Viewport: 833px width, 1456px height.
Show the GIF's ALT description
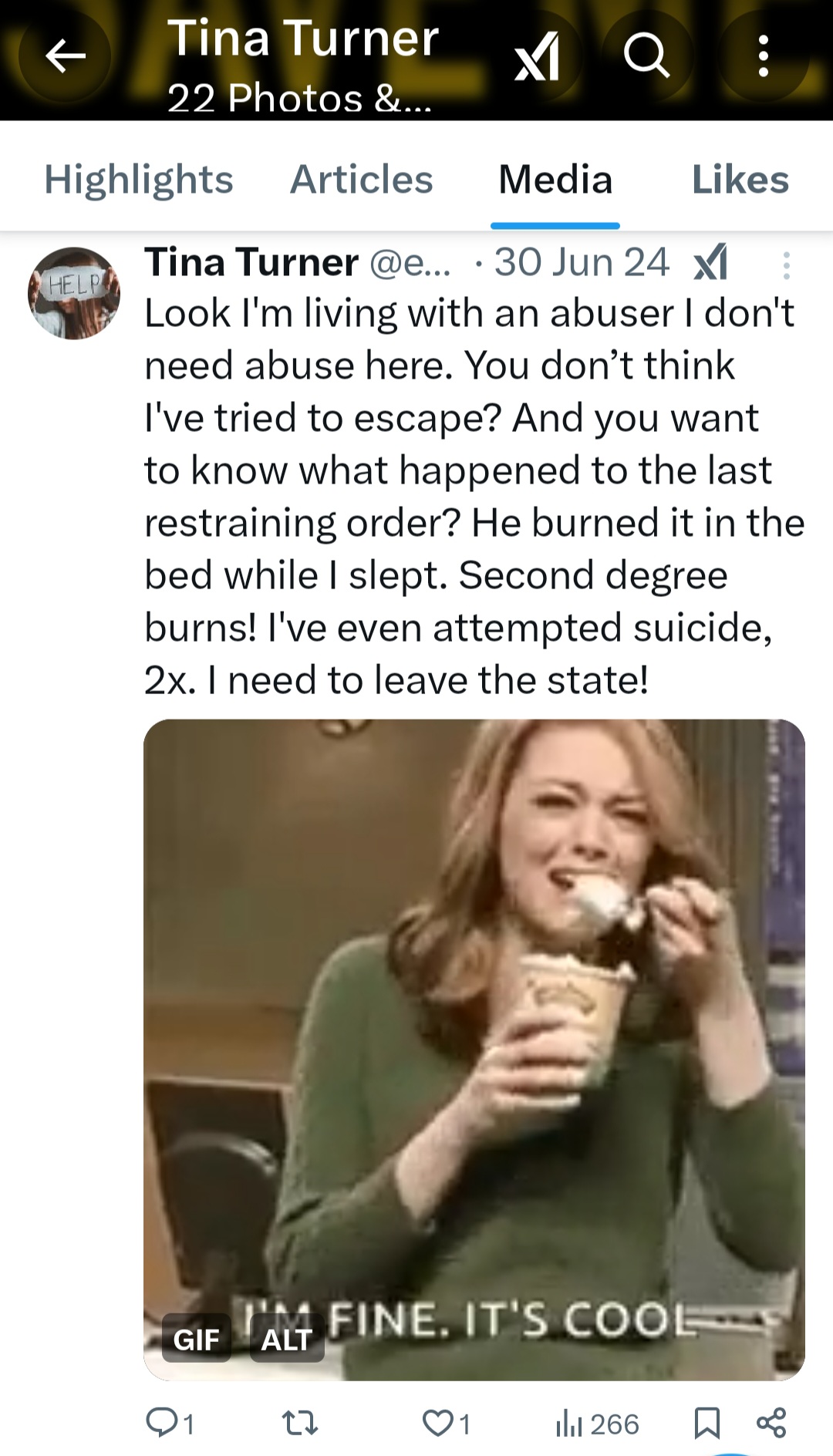(286, 1340)
